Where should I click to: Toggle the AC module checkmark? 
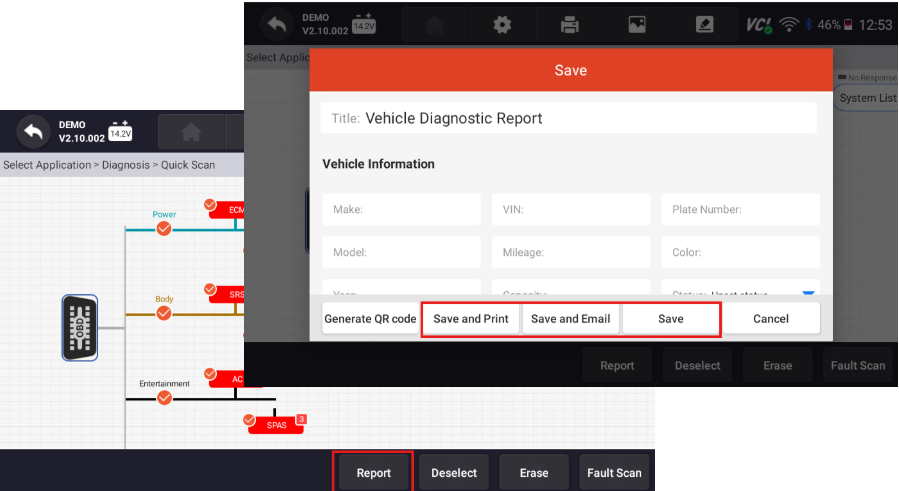(210, 374)
